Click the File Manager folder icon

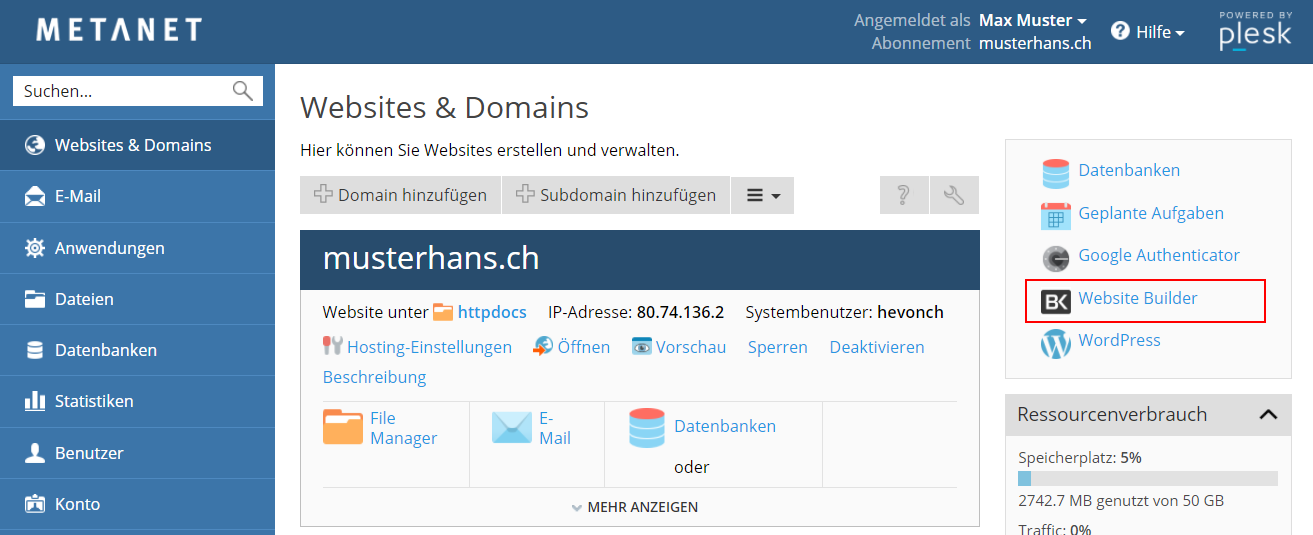[x=342, y=428]
